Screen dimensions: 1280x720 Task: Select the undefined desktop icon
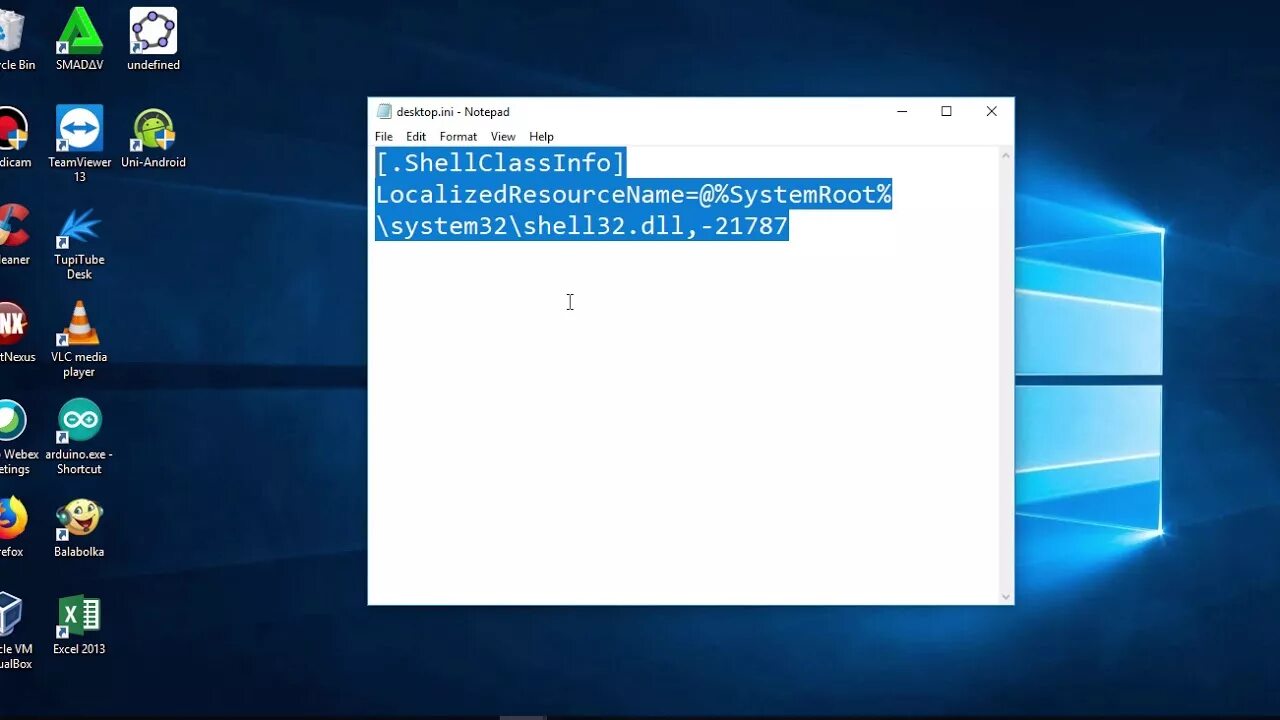point(153,39)
